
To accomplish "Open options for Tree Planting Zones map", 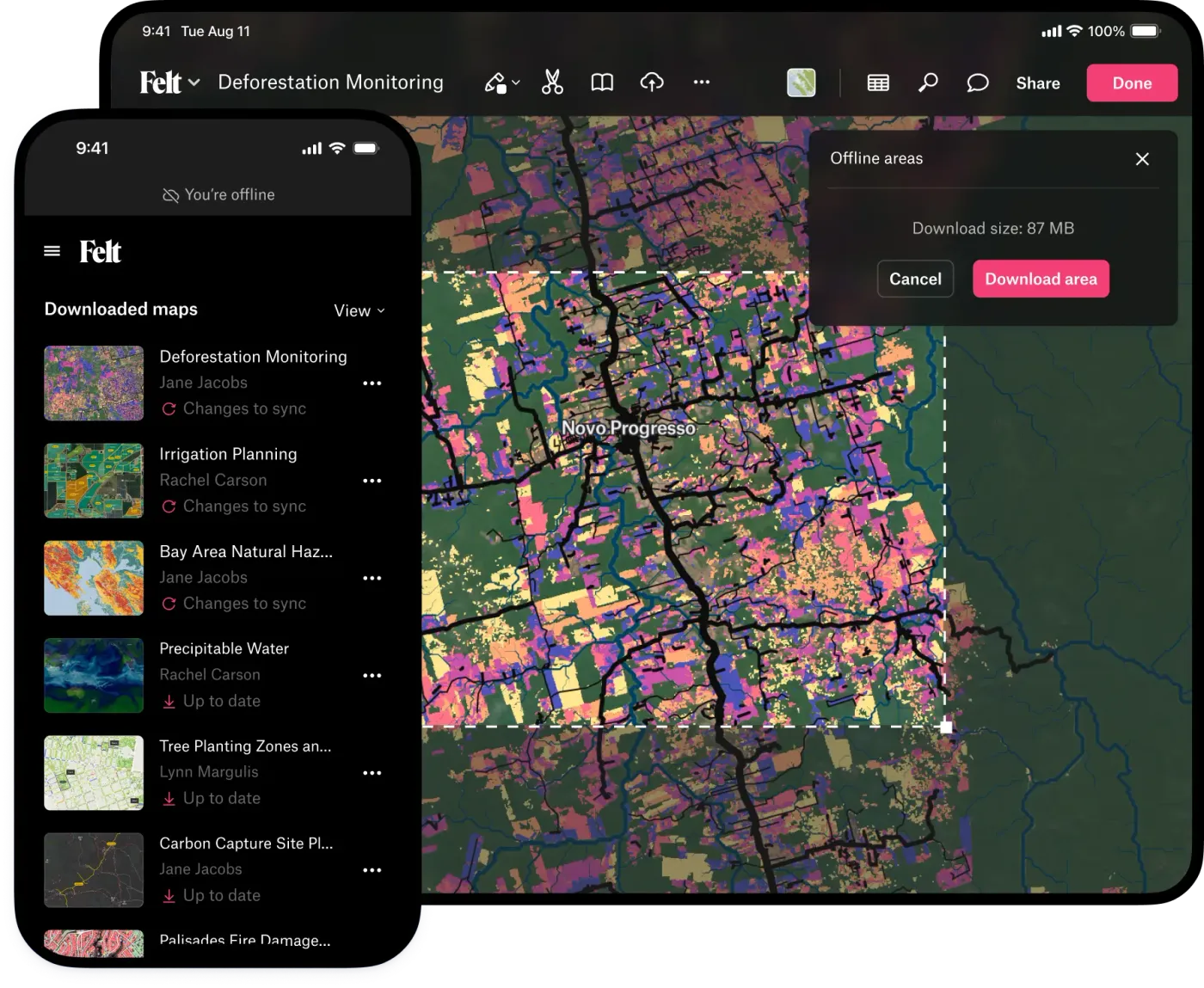I will (372, 773).
